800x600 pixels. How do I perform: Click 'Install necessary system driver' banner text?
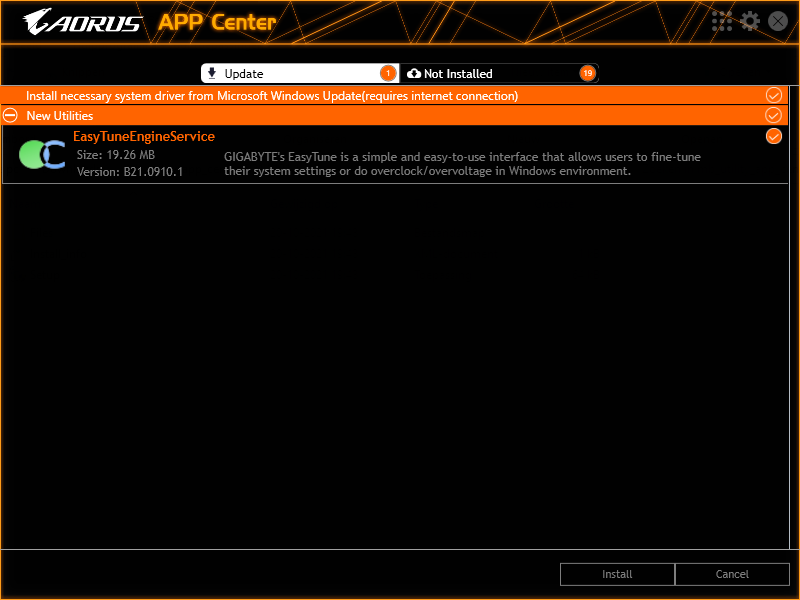tap(272, 96)
